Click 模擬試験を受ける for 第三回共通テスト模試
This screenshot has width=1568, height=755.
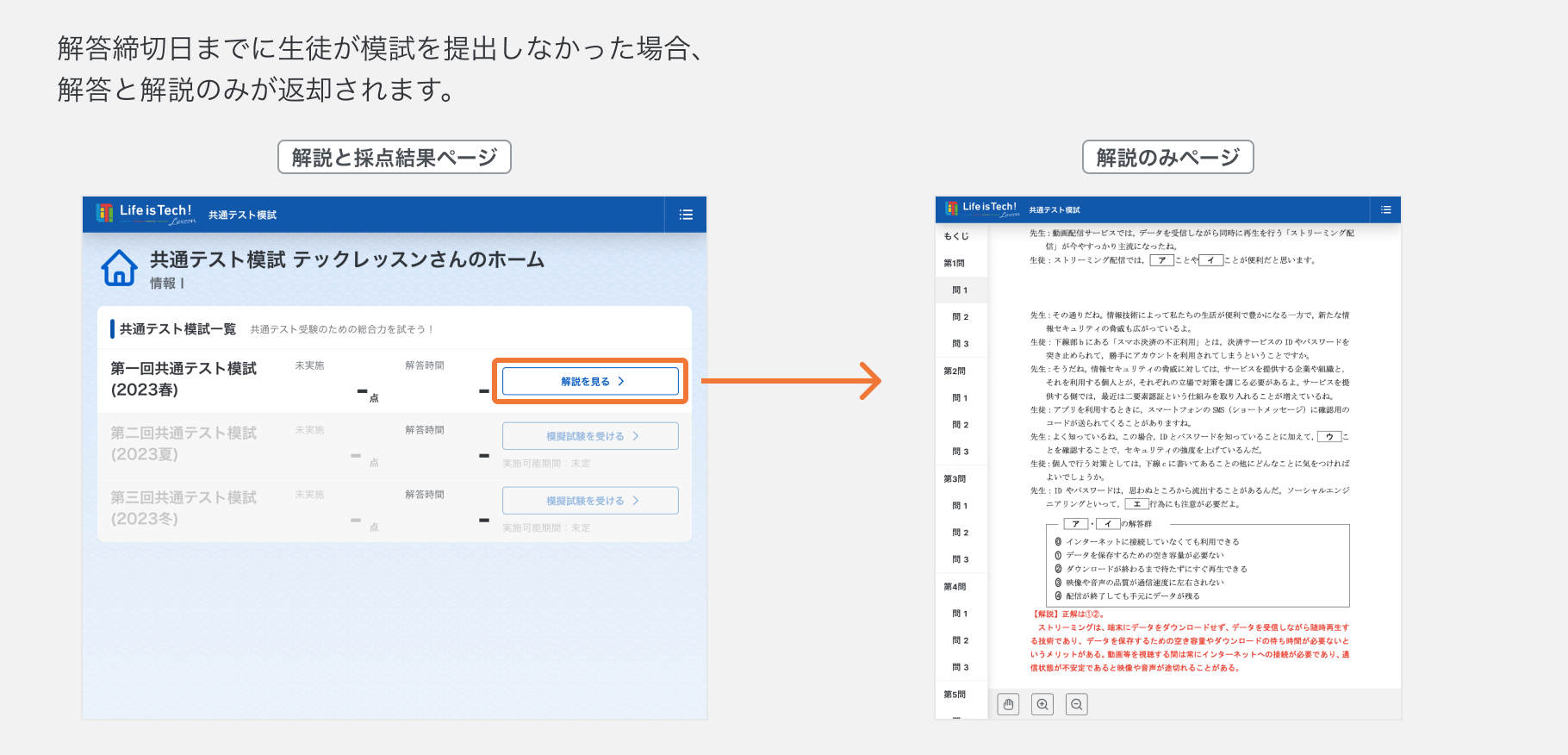(x=590, y=501)
